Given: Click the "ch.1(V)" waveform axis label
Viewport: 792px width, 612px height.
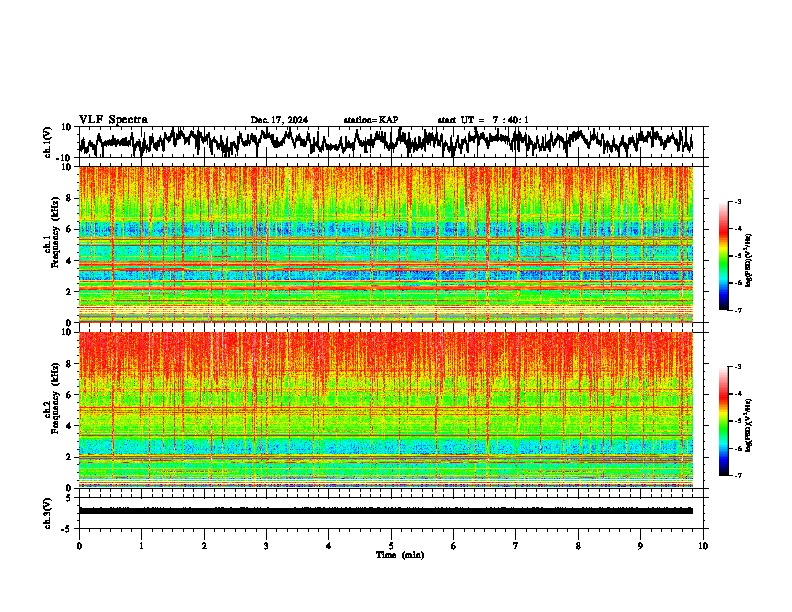Looking at the screenshot, I should coord(48,142).
